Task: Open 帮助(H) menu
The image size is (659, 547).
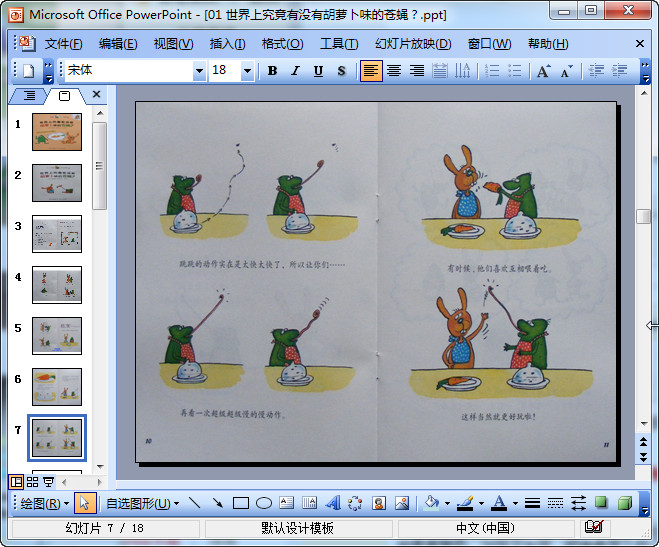Action: (548, 44)
